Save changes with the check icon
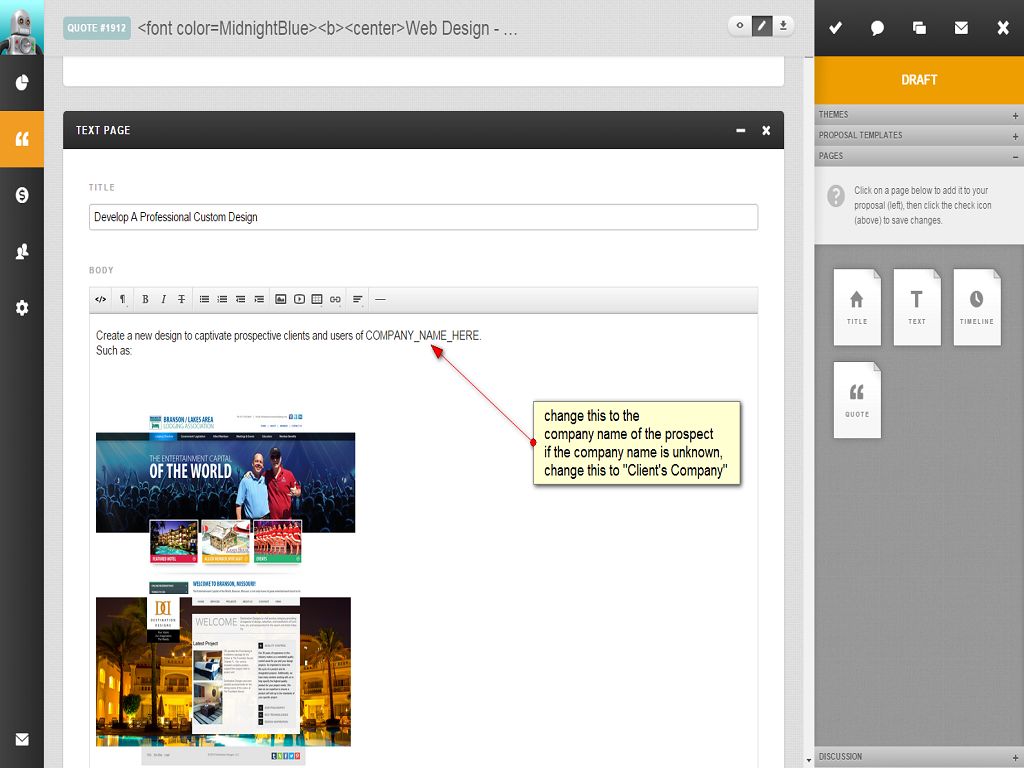 pos(835,28)
